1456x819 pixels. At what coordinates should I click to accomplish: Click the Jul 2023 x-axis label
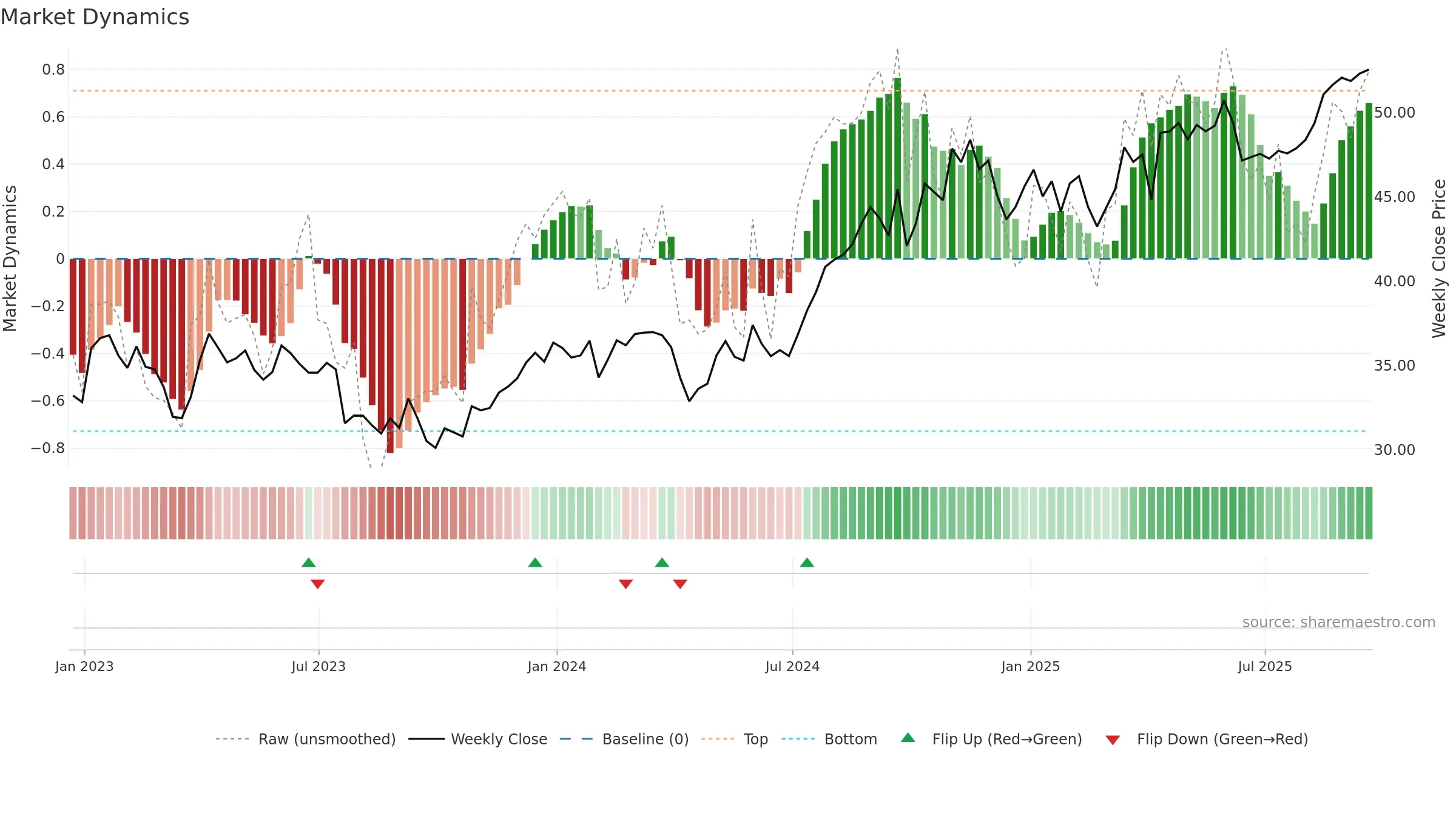(x=318, y=666)
